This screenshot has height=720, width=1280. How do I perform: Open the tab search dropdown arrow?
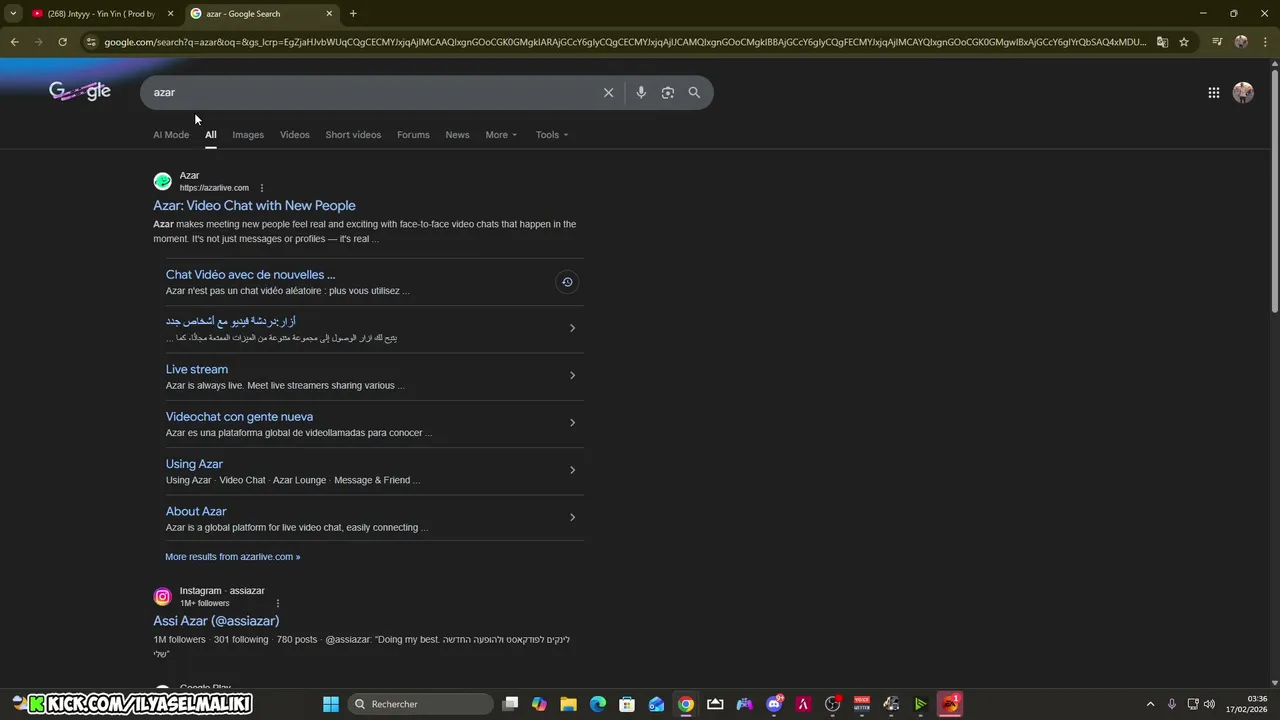point(13,13)
